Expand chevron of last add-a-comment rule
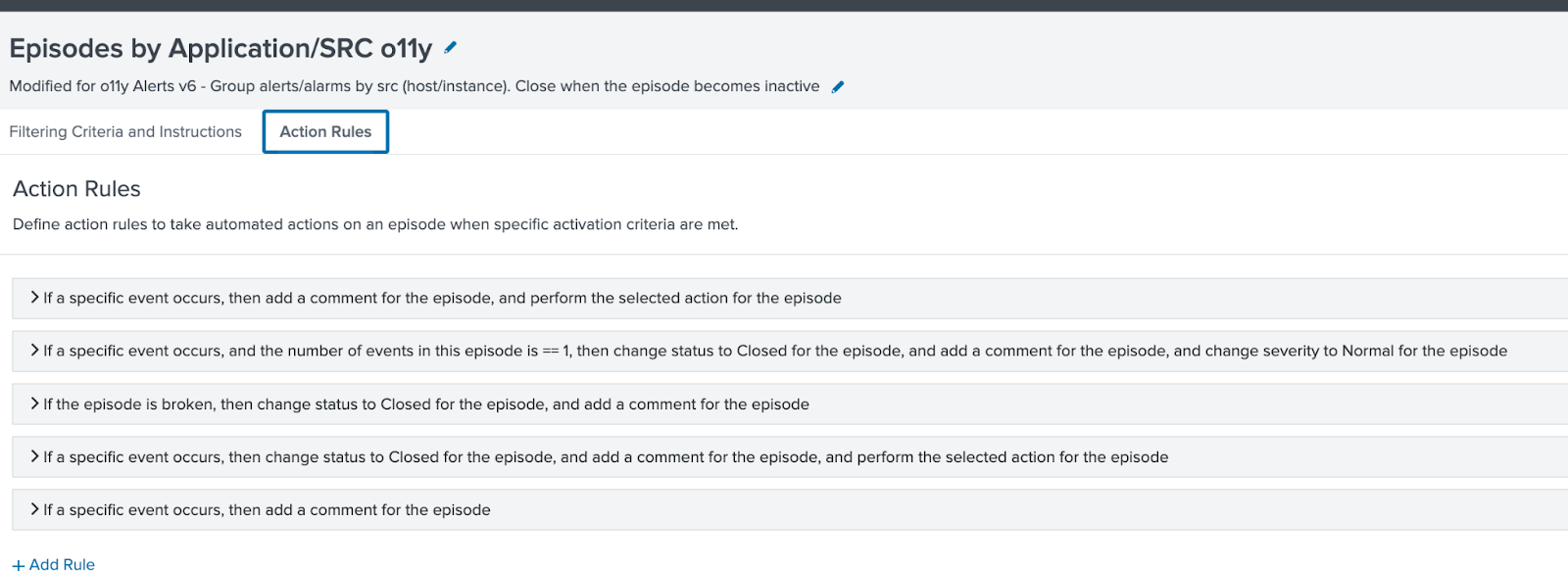This screenshot has height=571, width=1568. coord(34,508)
